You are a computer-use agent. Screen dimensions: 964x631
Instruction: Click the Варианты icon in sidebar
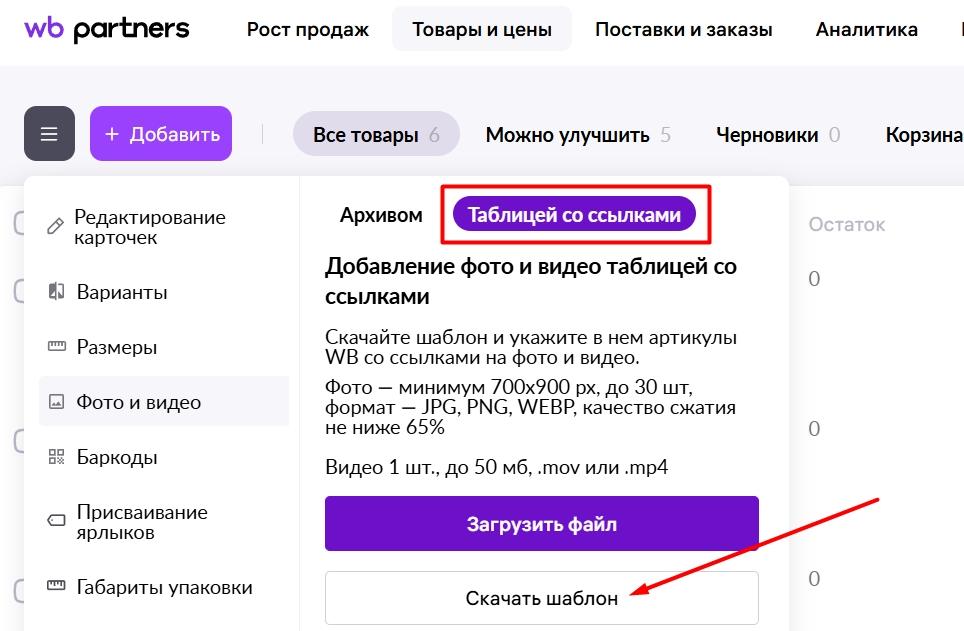tap(56, 292)
